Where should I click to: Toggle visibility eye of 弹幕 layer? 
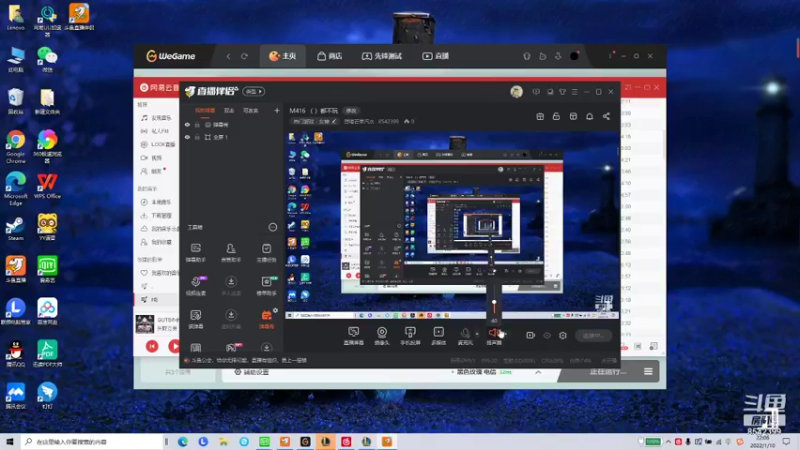pos(187,124)
